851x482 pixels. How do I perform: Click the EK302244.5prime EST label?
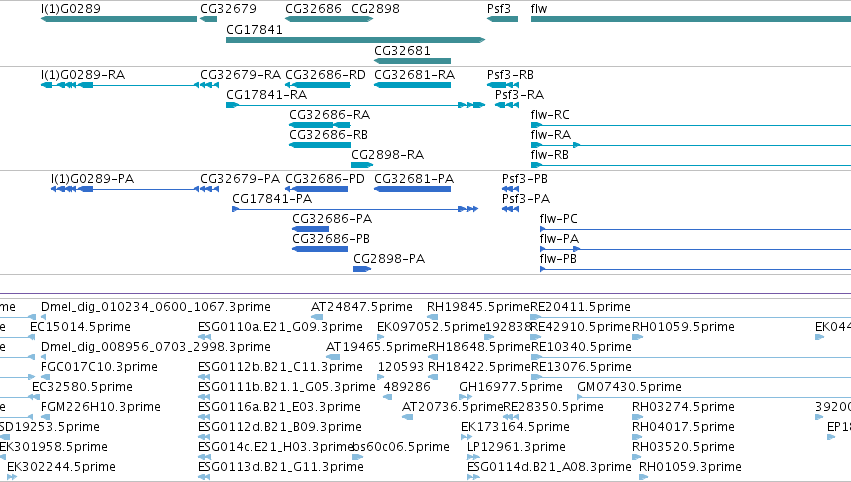(61, 467)
